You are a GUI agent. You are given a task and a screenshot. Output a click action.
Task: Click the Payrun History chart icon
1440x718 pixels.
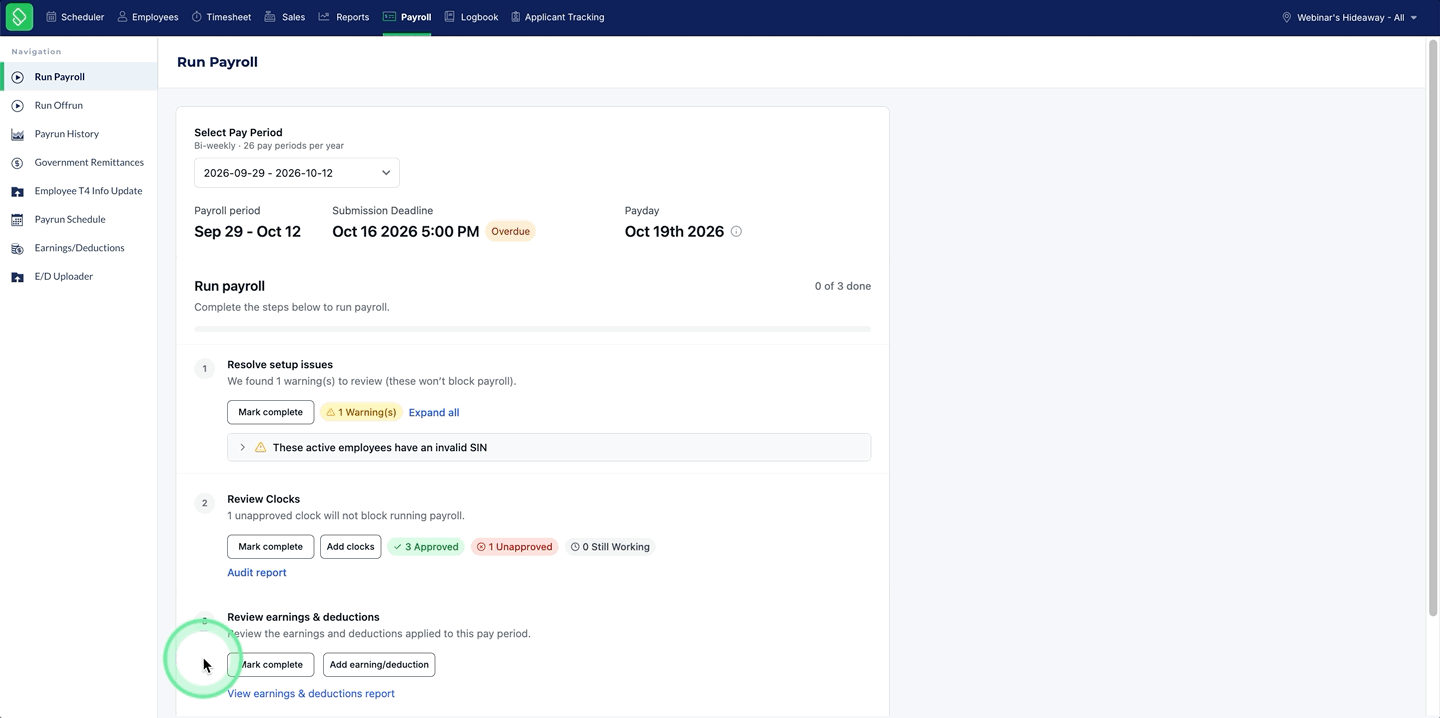(17, 134)
